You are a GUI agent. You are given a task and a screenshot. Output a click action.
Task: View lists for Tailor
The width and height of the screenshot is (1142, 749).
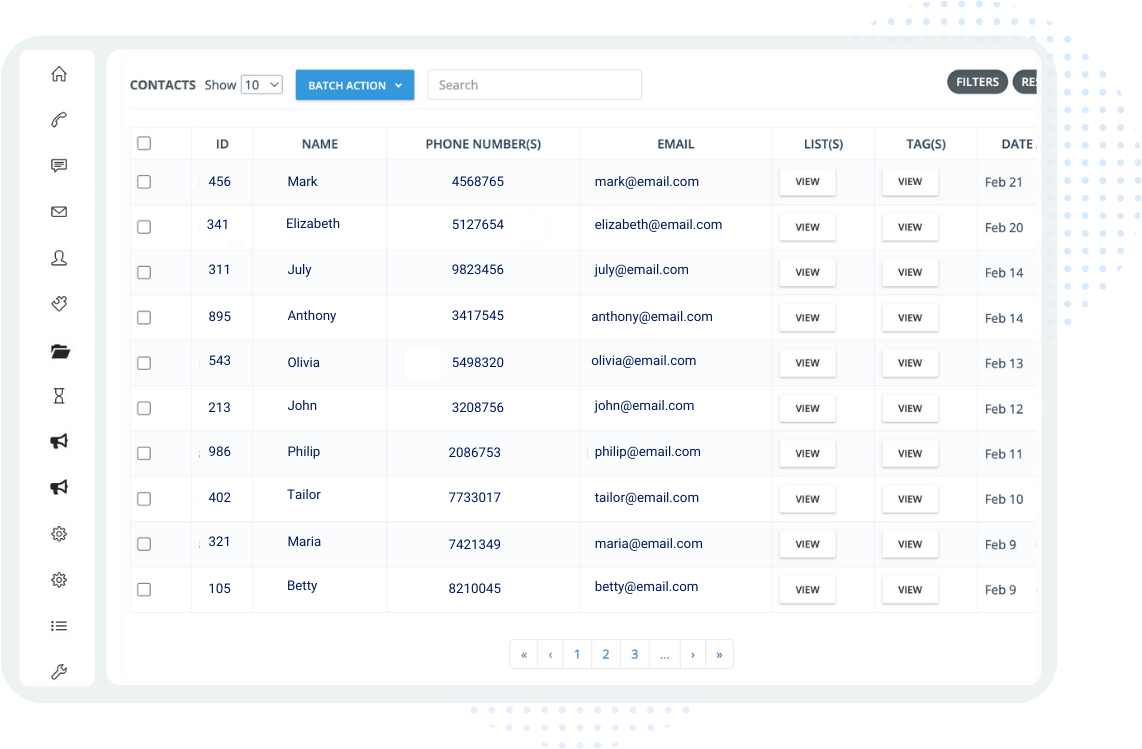click(807, 499)
